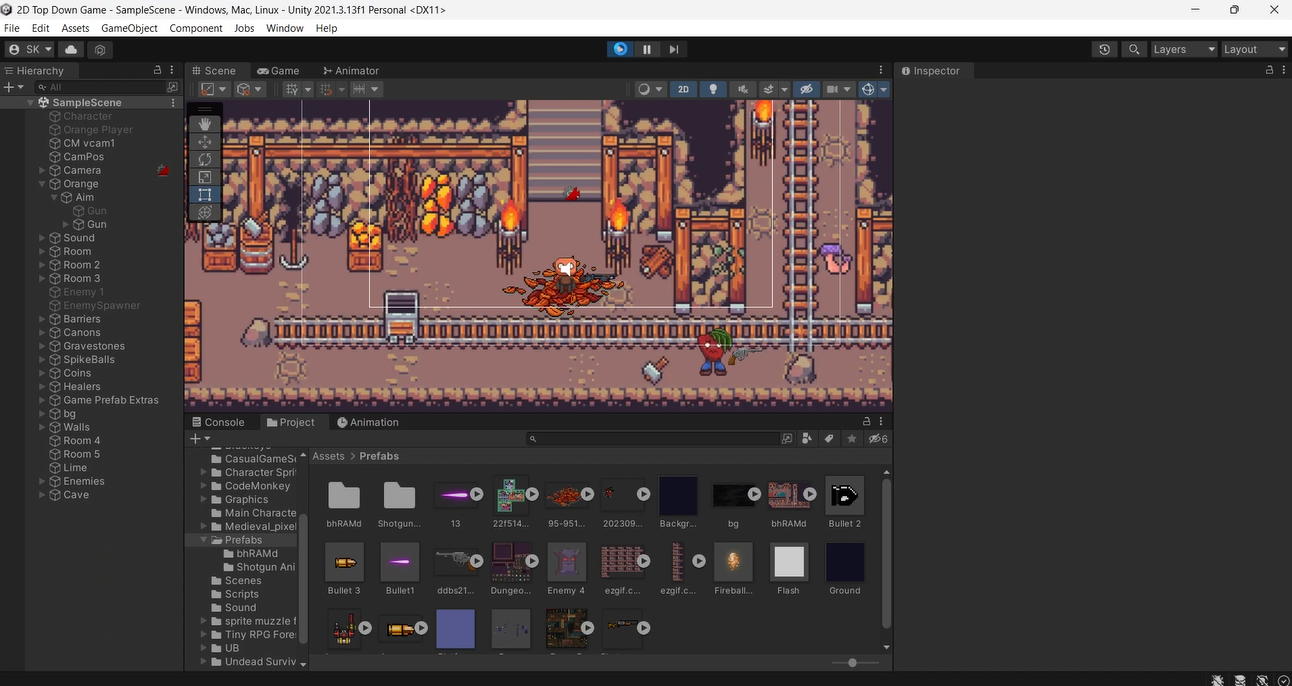
Task: Stop play mode with the Play button
Action: click(619, 48)
